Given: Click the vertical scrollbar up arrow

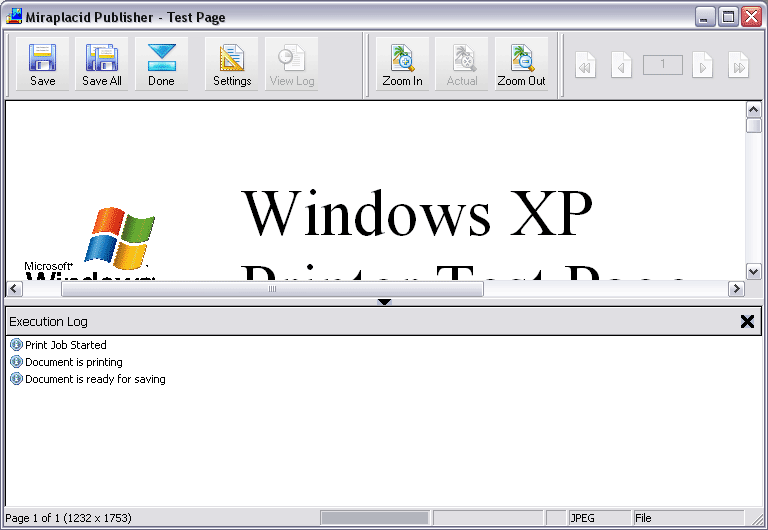Looking at the screenshot, I should click(x=753, y=109).
